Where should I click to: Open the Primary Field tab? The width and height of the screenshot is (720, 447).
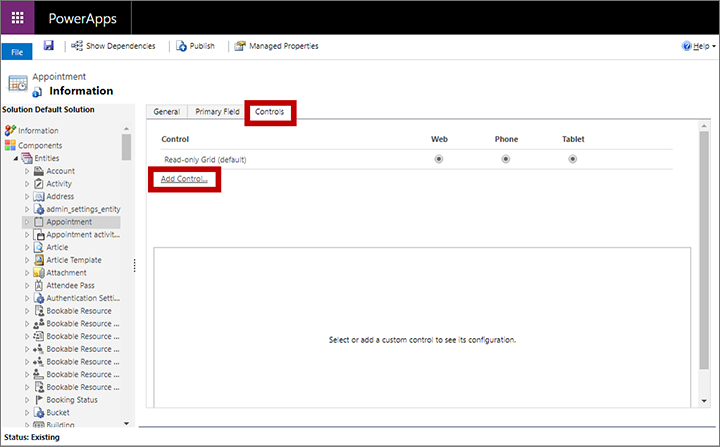(x=217, y=112)
